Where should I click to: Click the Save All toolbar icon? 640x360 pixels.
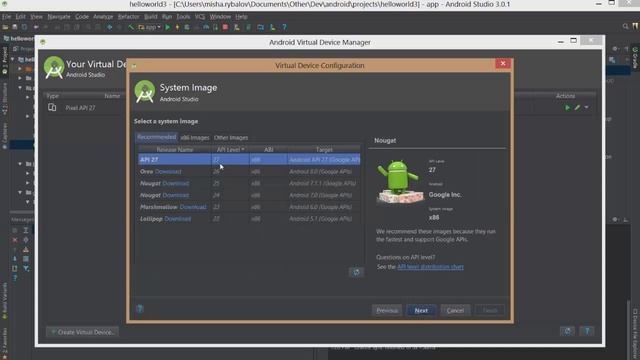(15, 27)
